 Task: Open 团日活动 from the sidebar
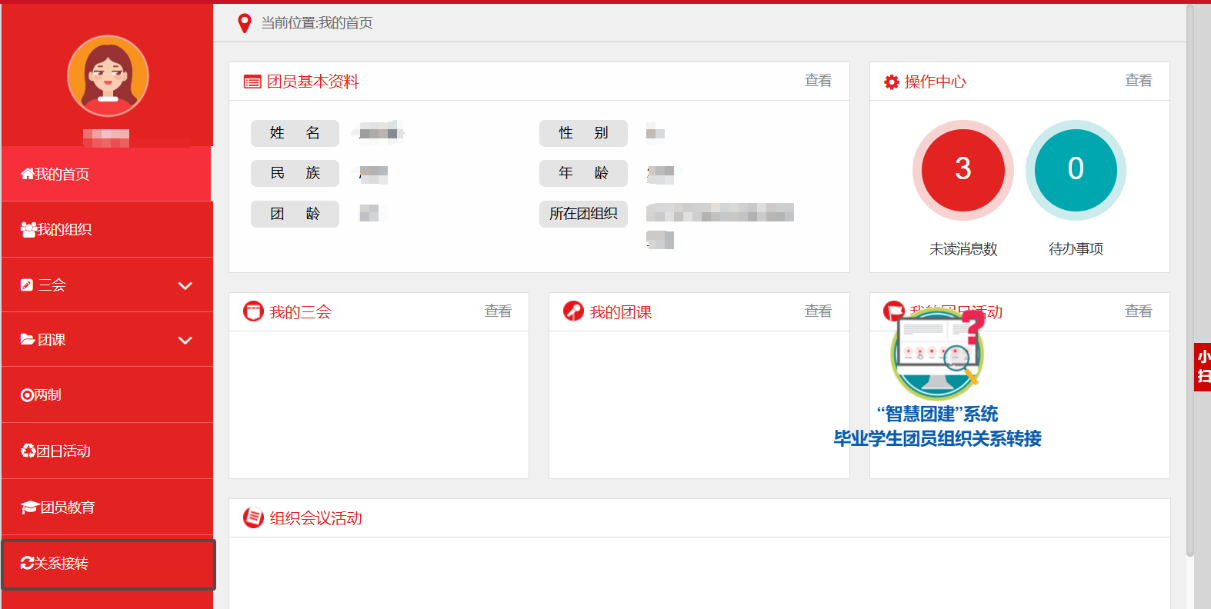pyautogui.click(x=56, y=451)
